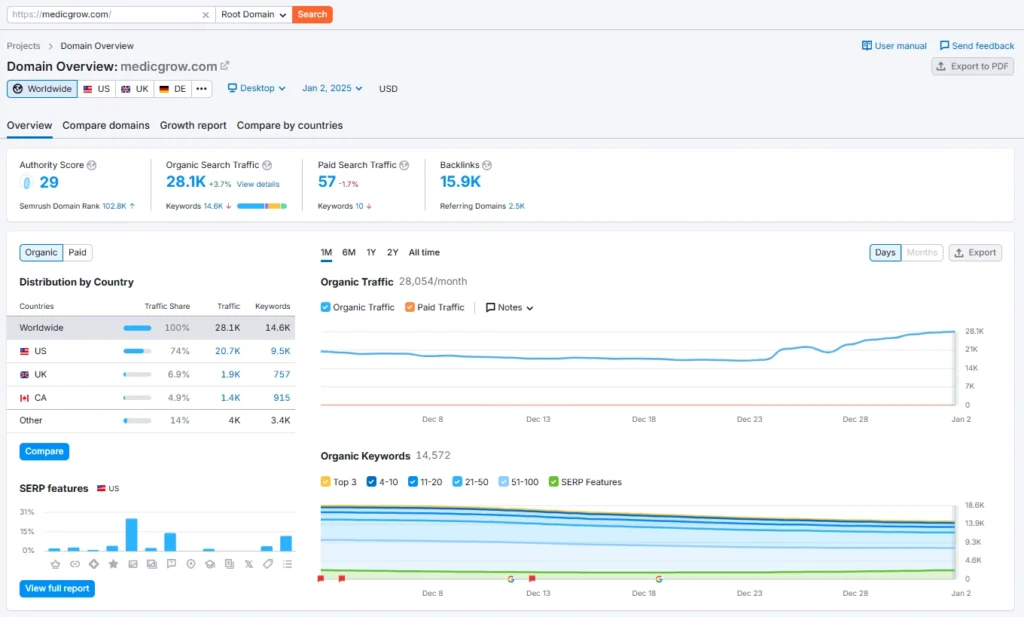The height and width of the screenshot is (617, 1024).
Task: Click the Authority Score info icon
Action: [92, 165]
